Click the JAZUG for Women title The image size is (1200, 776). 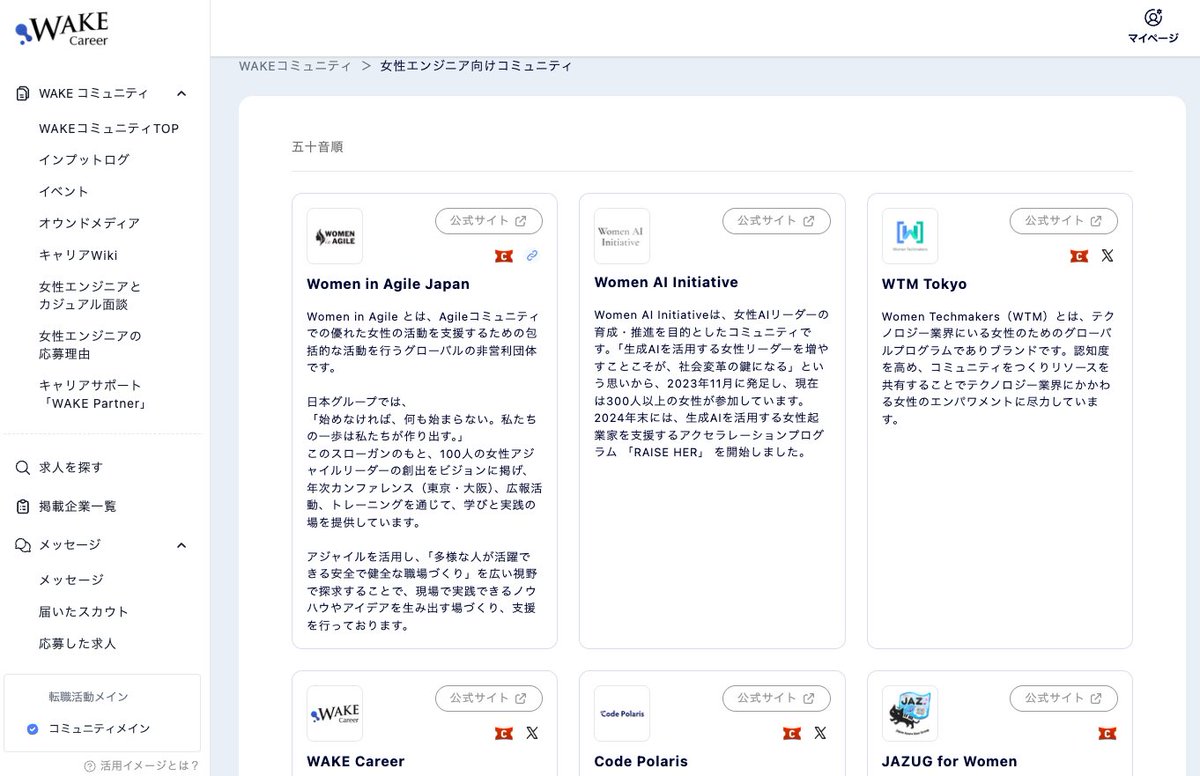tap(949, 761)
